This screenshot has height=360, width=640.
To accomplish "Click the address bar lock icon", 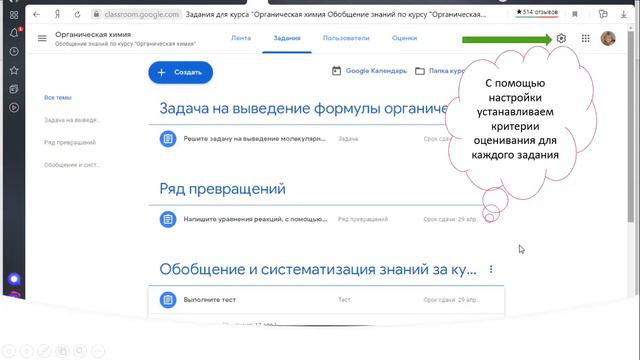I will click(96, 14).
